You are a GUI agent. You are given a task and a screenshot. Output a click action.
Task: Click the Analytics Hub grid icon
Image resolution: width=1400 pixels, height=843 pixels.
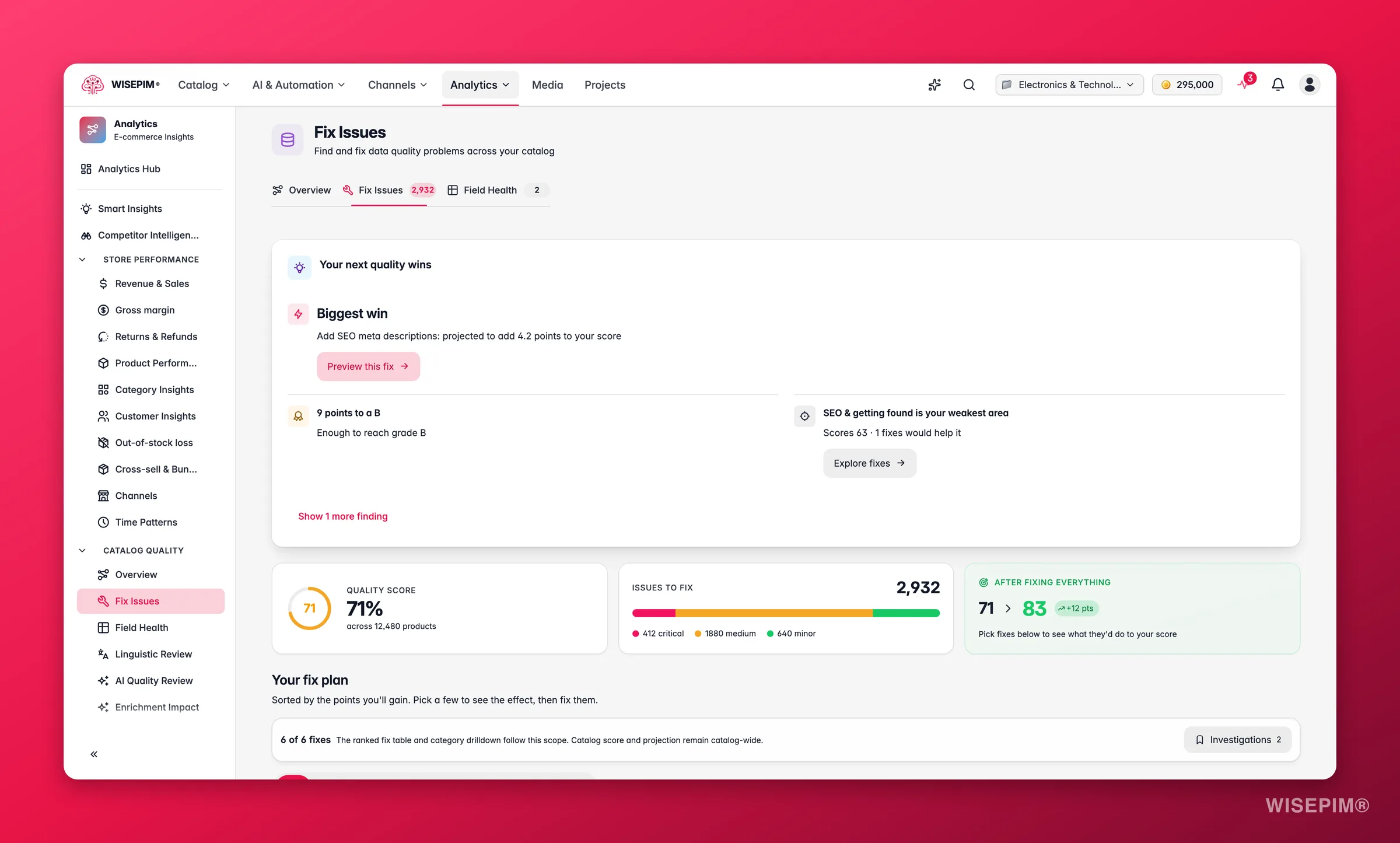(x=86, y=169)
